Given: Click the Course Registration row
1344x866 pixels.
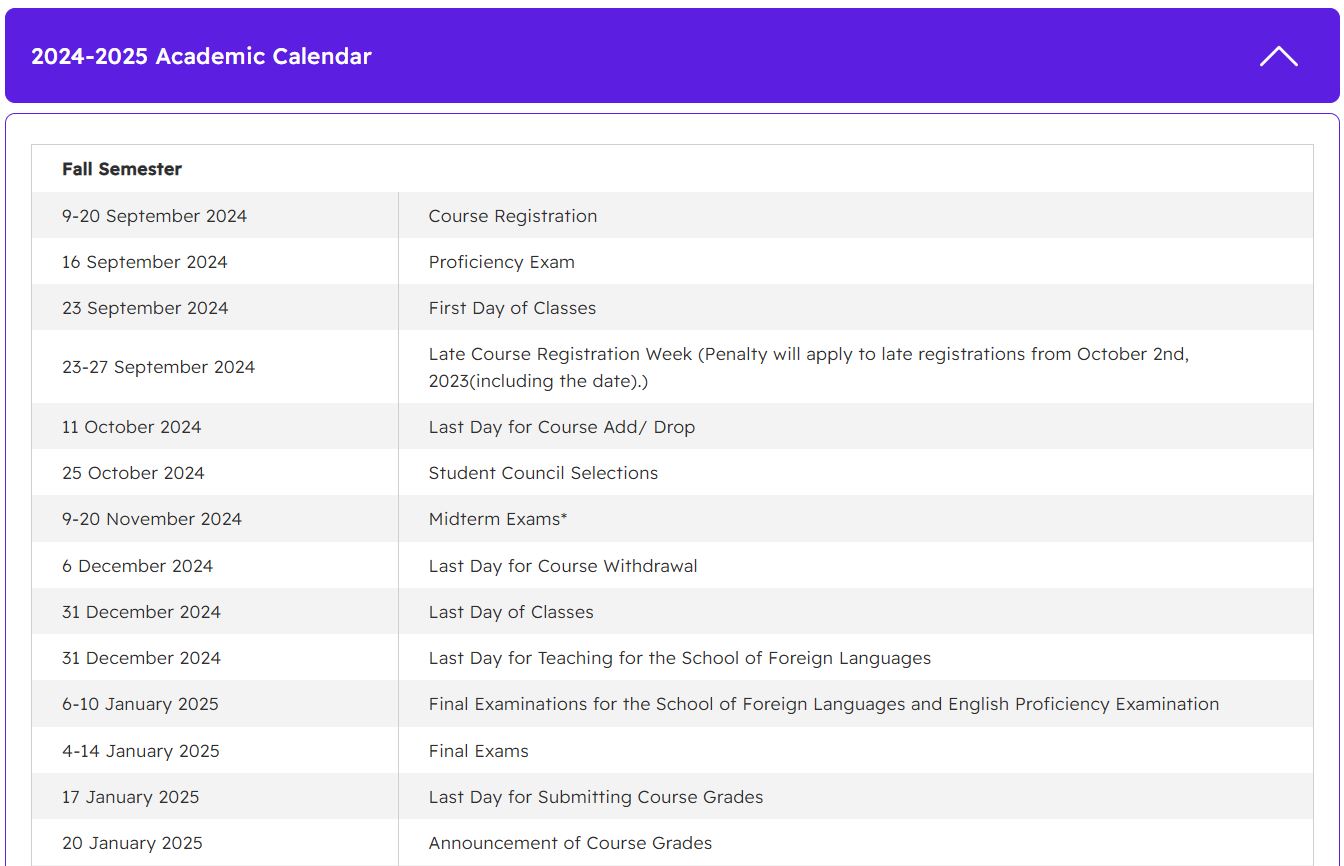Looking at the screenshot, I should (x=672, y=215).
